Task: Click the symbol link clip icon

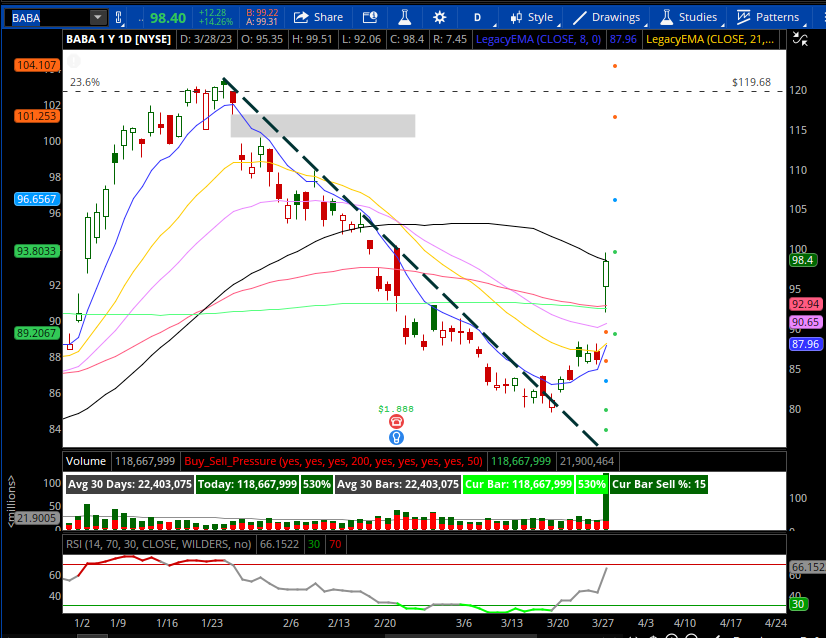Action: [119, 18]
